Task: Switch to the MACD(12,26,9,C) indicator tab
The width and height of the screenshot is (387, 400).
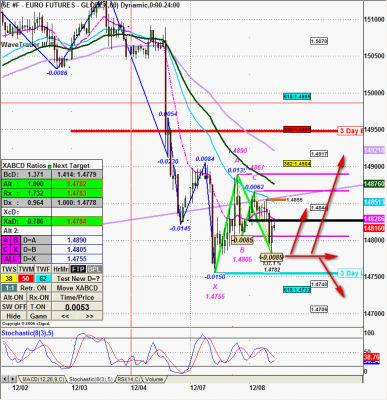Action: [x=43, y=379]
